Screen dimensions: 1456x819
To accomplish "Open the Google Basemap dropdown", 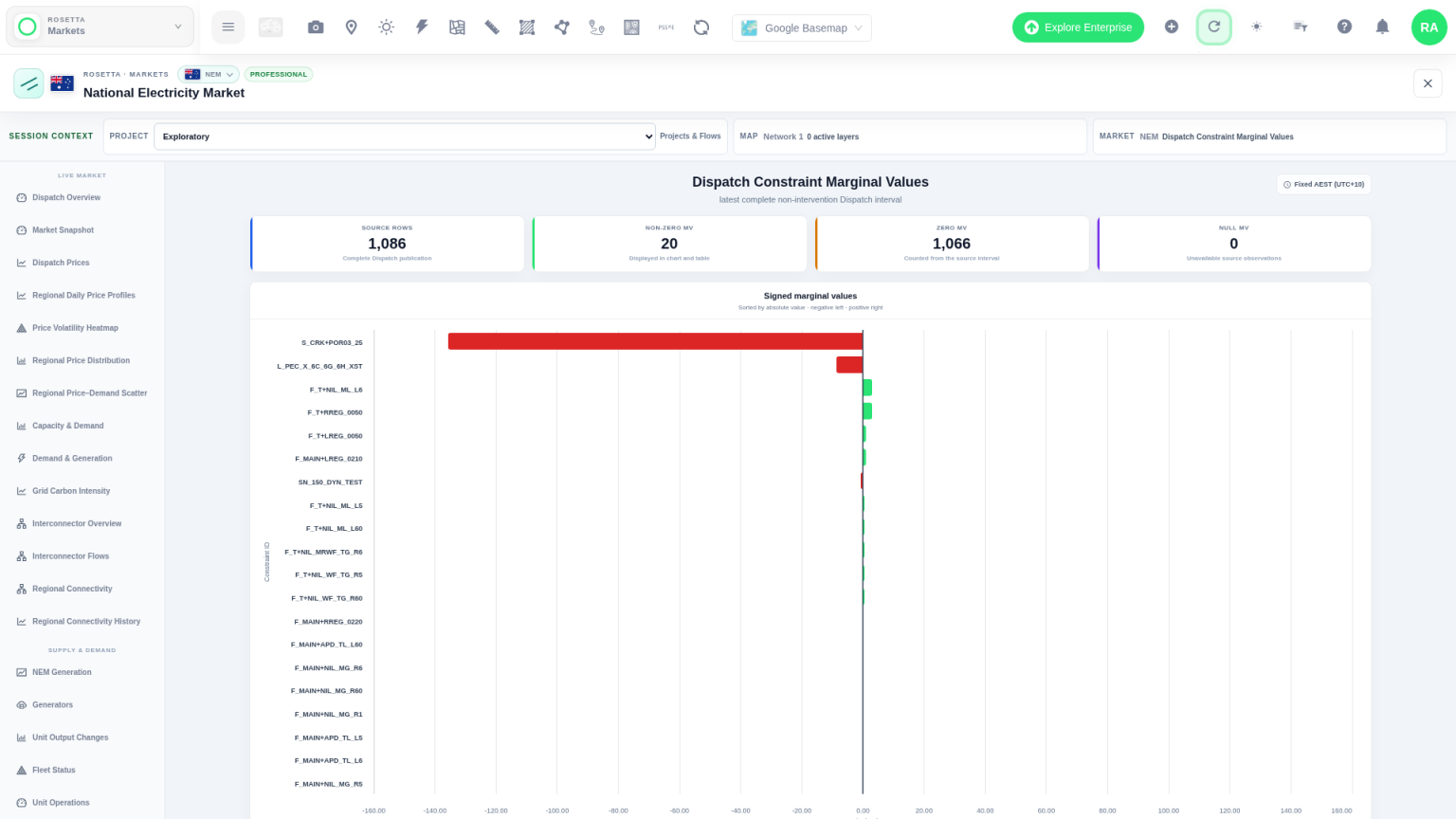I will pyautogui.click(x=802, y=27).
